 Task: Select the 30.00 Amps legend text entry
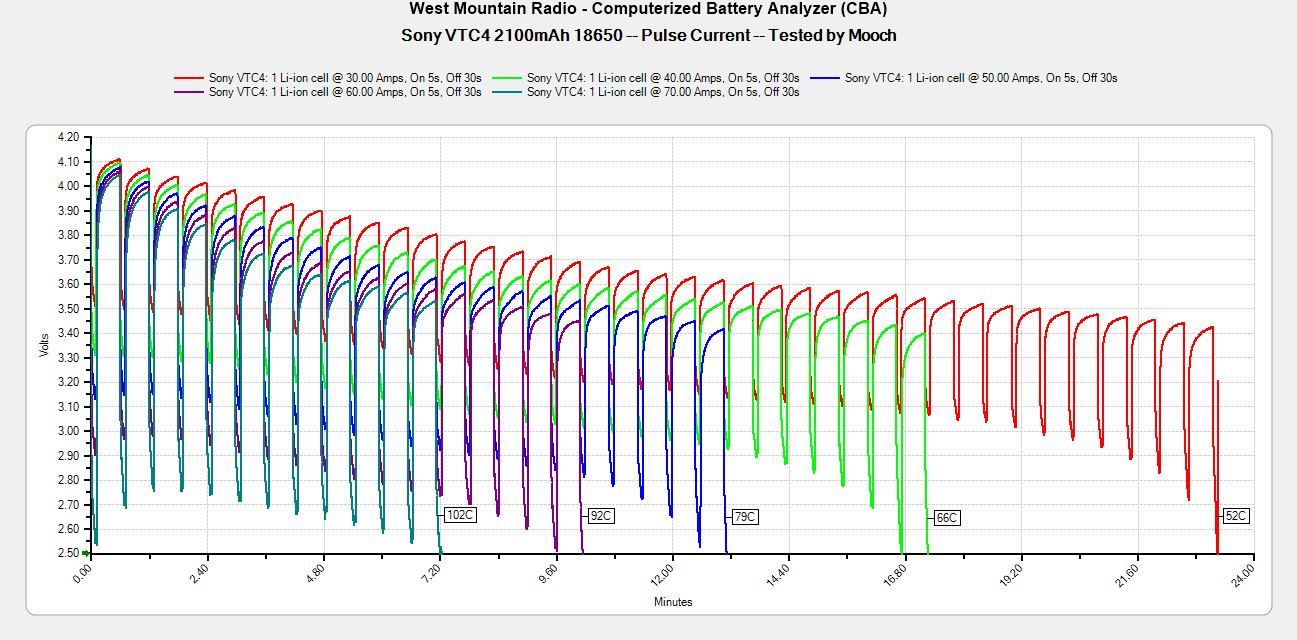click(344, 77)
